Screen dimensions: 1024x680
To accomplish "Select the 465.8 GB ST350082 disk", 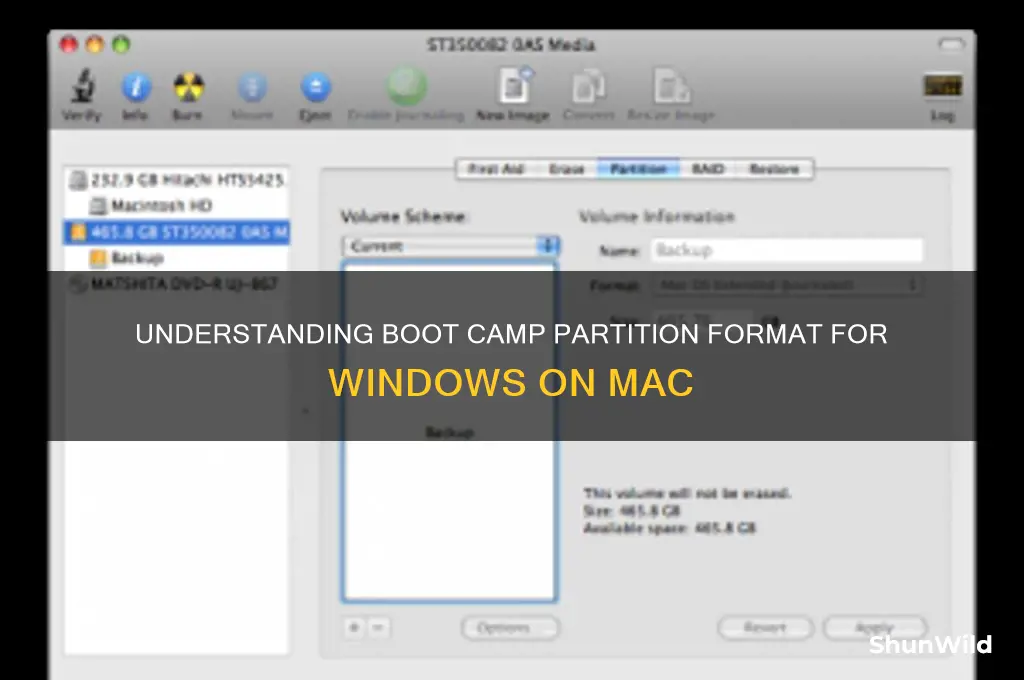I will coord(176,232).
